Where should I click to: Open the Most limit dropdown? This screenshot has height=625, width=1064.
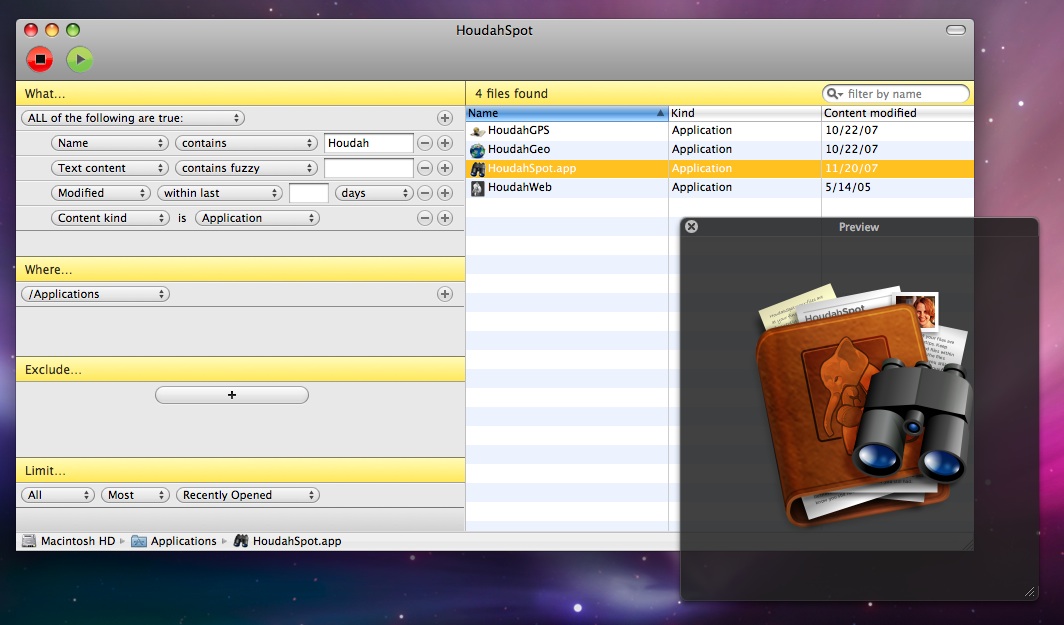tap(135, 495)
